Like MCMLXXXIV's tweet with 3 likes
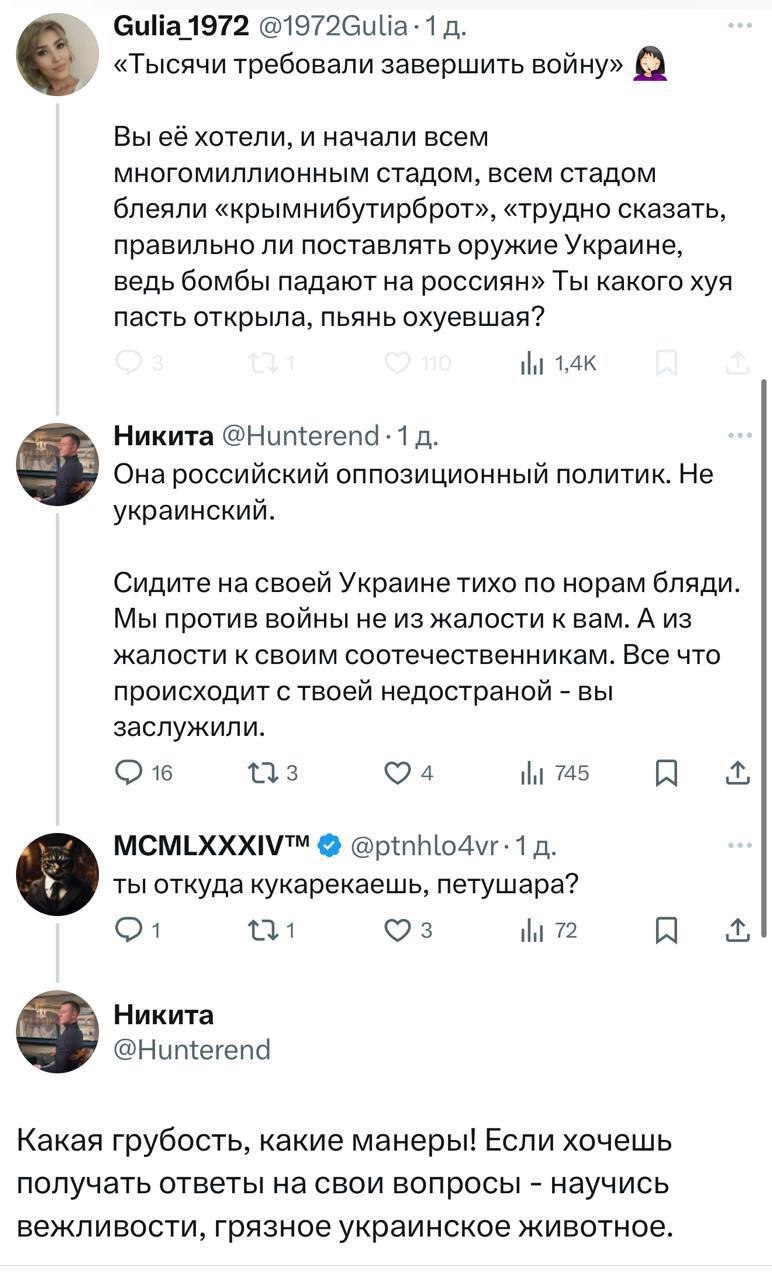 tap(397, 931)
